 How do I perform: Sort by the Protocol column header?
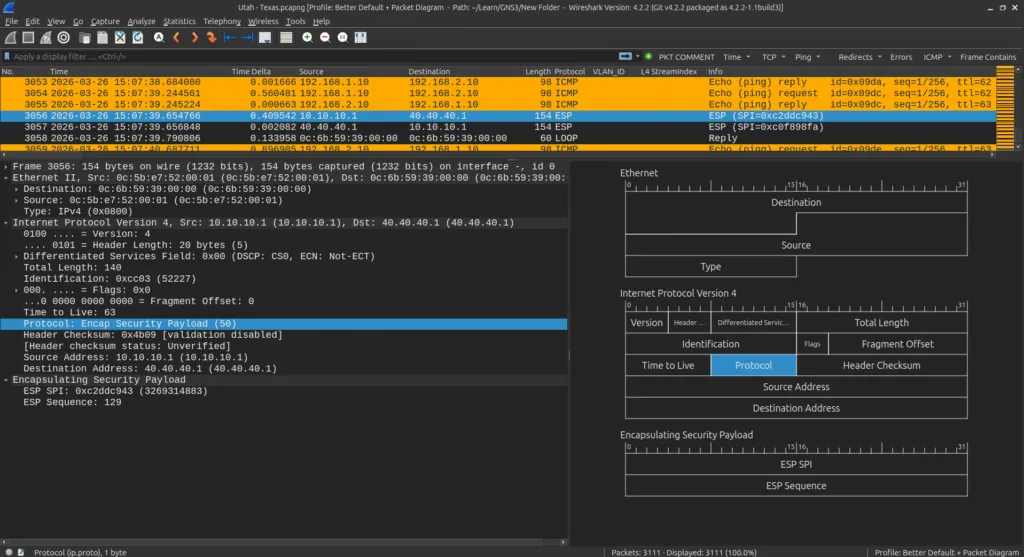[569, 71]
